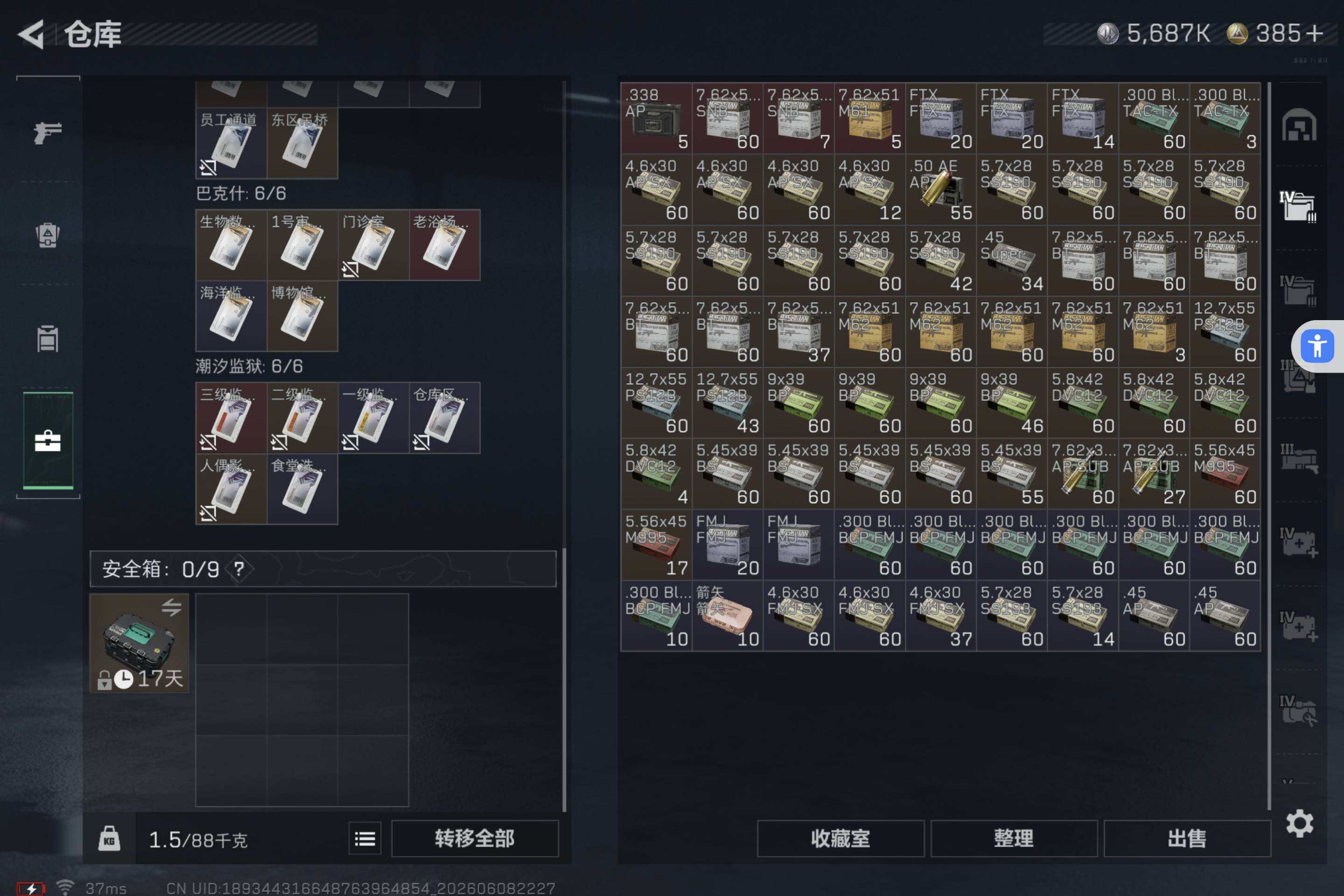The width and height of the screenshot is (1344, 896).
Task: Select the 箭矢 arrow case item
Action: click(x=728, y=616)
